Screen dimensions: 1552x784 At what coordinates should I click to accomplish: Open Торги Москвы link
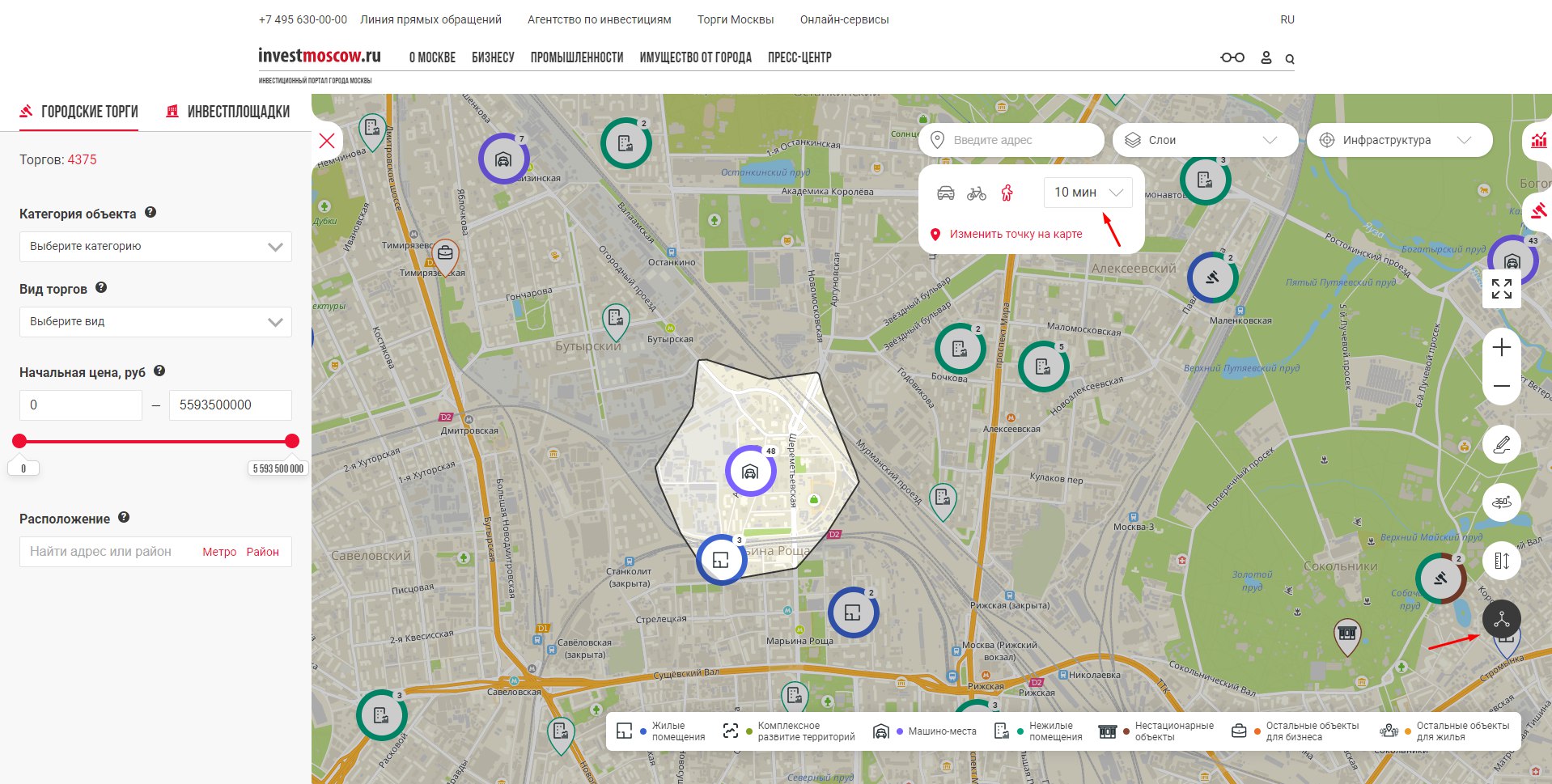[x=736, y=19]
